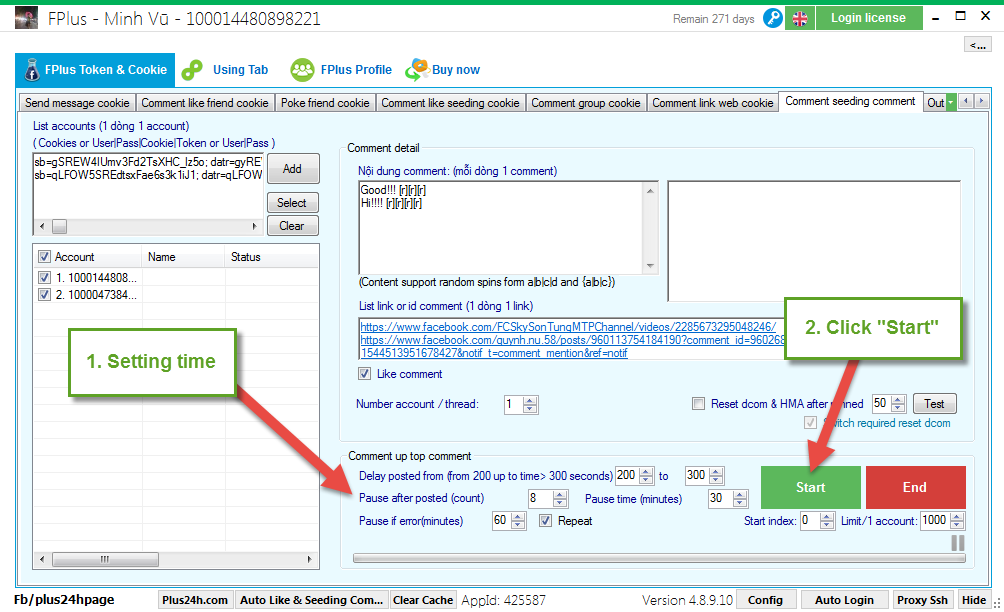Click the Clear Cache button
Screen dimensions: 1004x612
(423, 600)
